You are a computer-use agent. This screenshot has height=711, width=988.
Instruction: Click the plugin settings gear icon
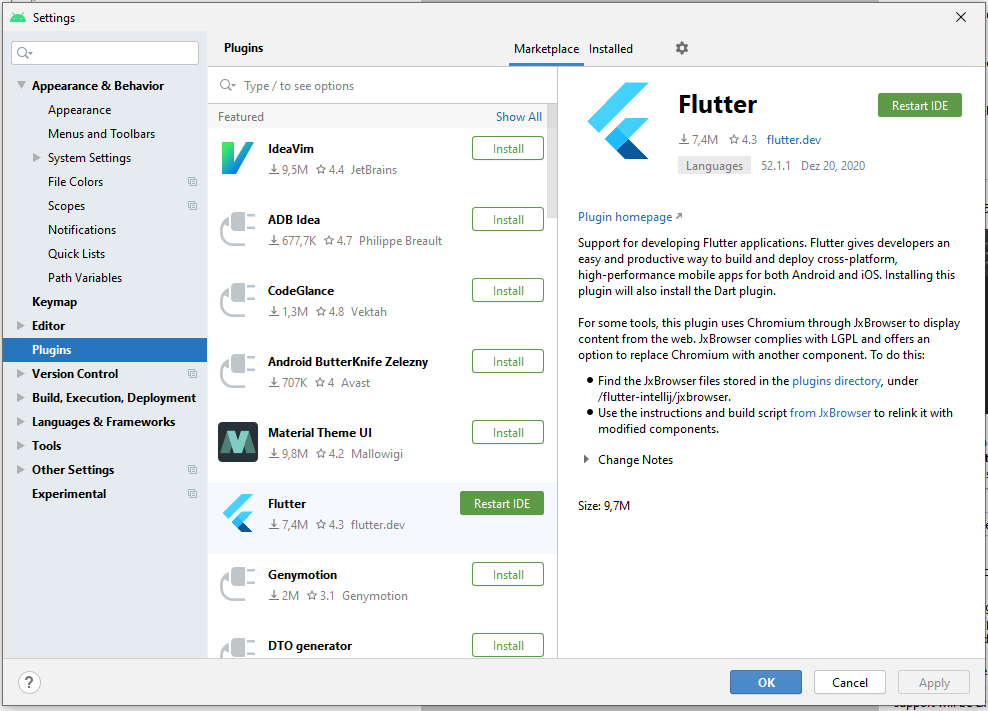[682, 48]
